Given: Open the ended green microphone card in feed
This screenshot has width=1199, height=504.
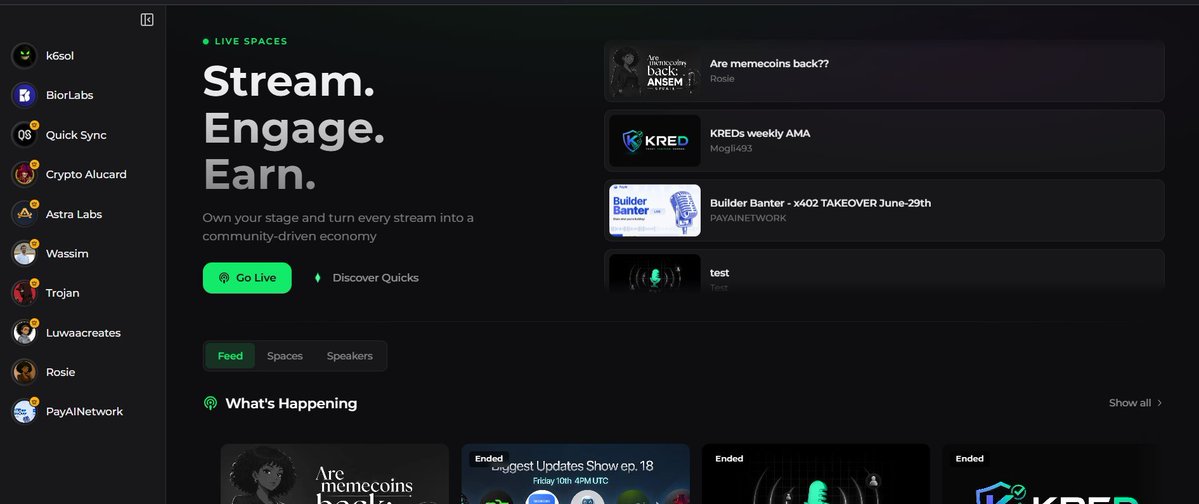Looking at the screenshot, I should point(816,474).
